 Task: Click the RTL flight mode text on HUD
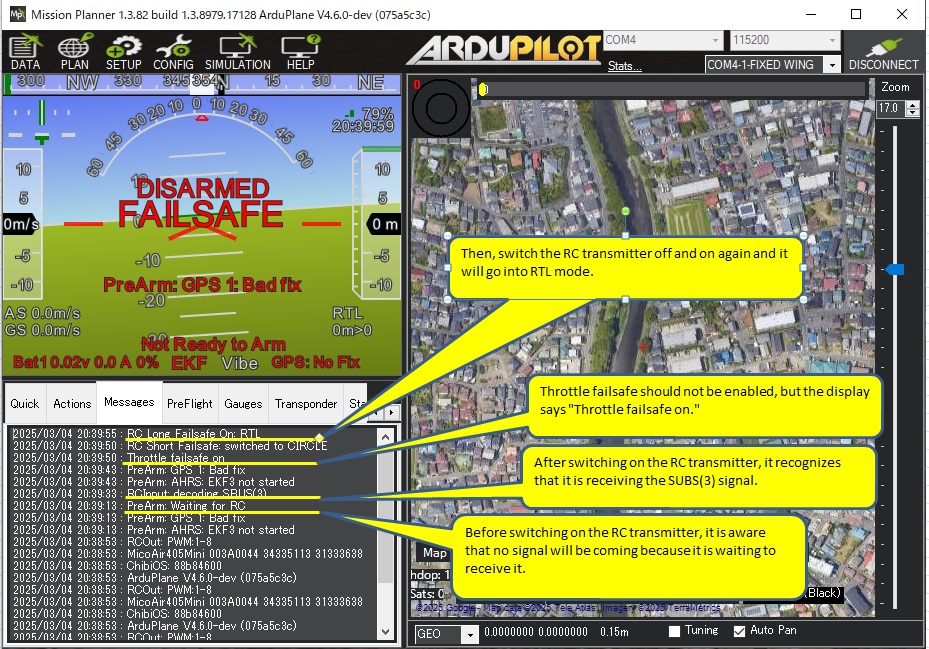tap(347, 314)
